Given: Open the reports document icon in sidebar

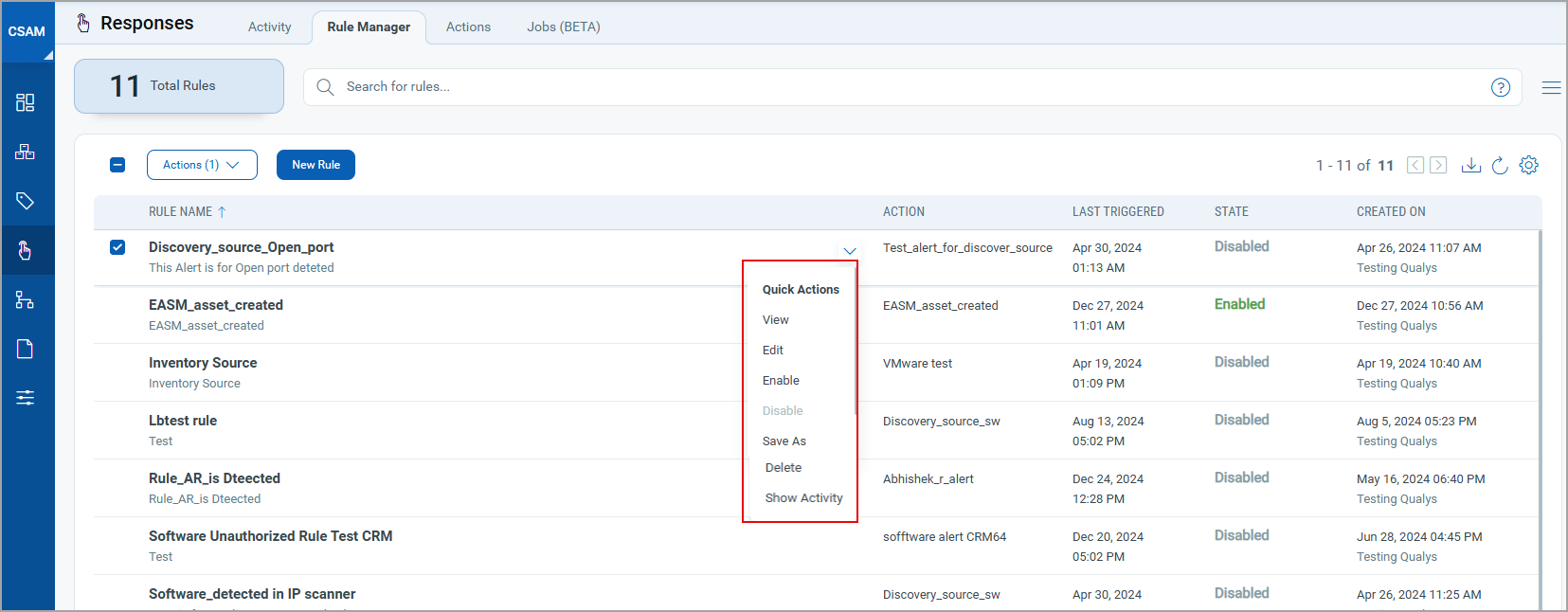Looking at the screenshot, I should [x=26, y=349].
